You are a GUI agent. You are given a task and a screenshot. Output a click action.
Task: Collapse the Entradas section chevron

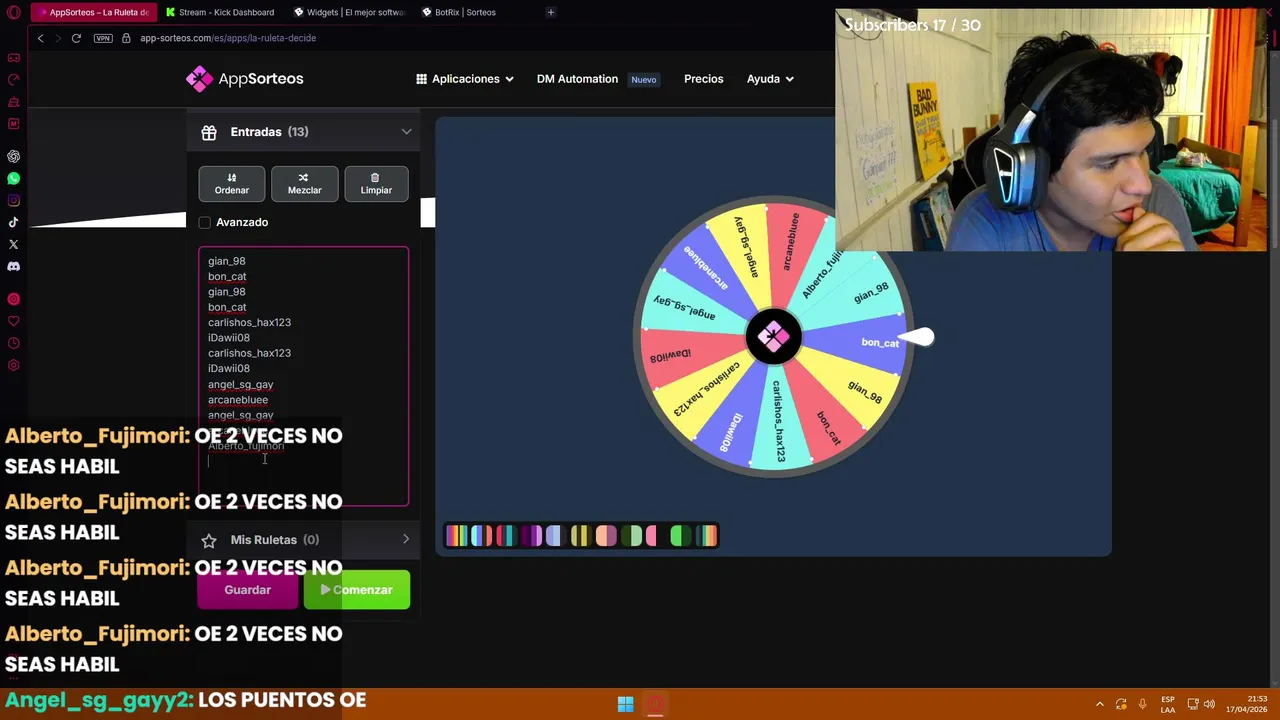(x=406, y=132)
